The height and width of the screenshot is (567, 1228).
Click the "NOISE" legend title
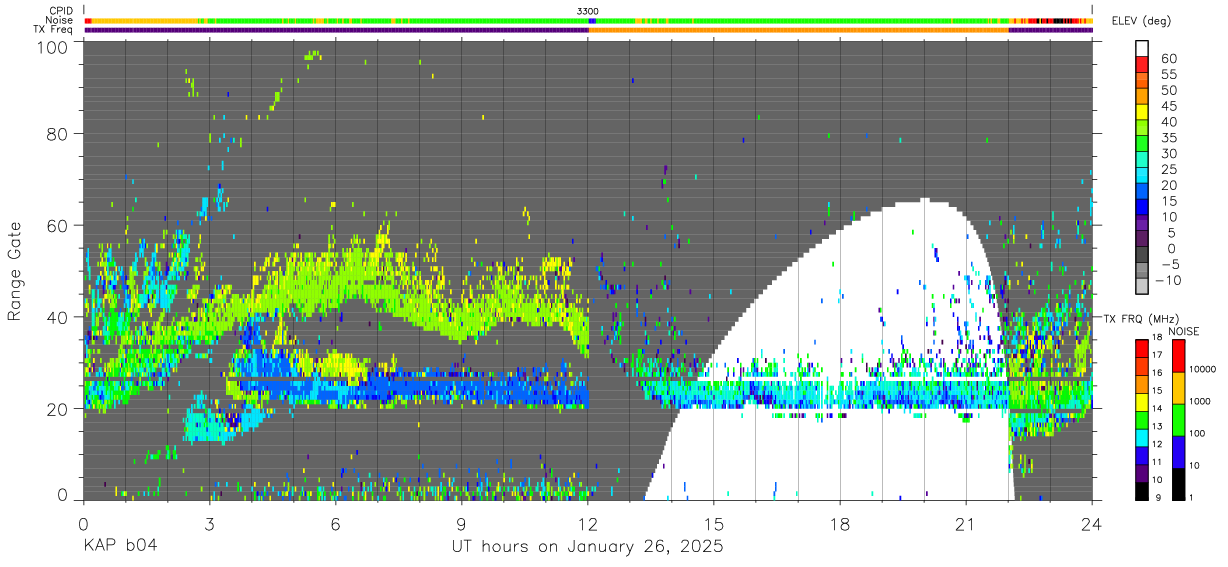click(1185, 331)
